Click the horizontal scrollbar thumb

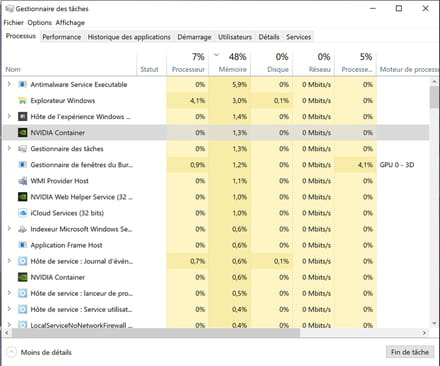click(156, 333)
